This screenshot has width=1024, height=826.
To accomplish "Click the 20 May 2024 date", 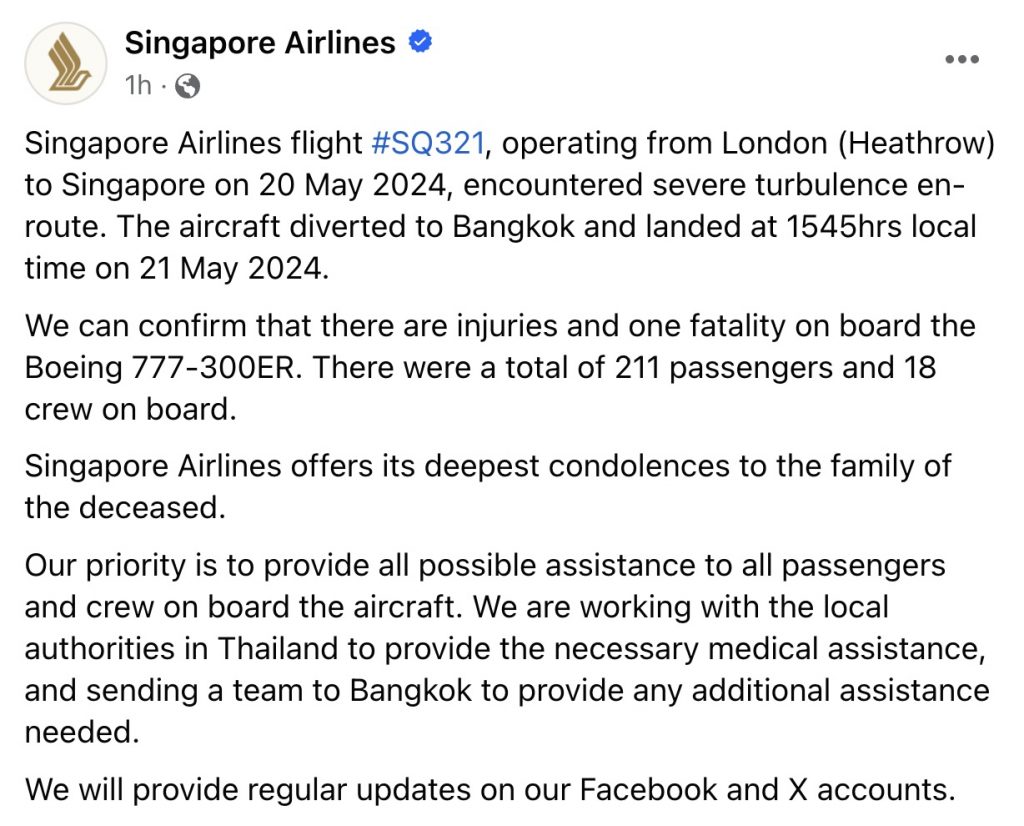I will [351, 185].
